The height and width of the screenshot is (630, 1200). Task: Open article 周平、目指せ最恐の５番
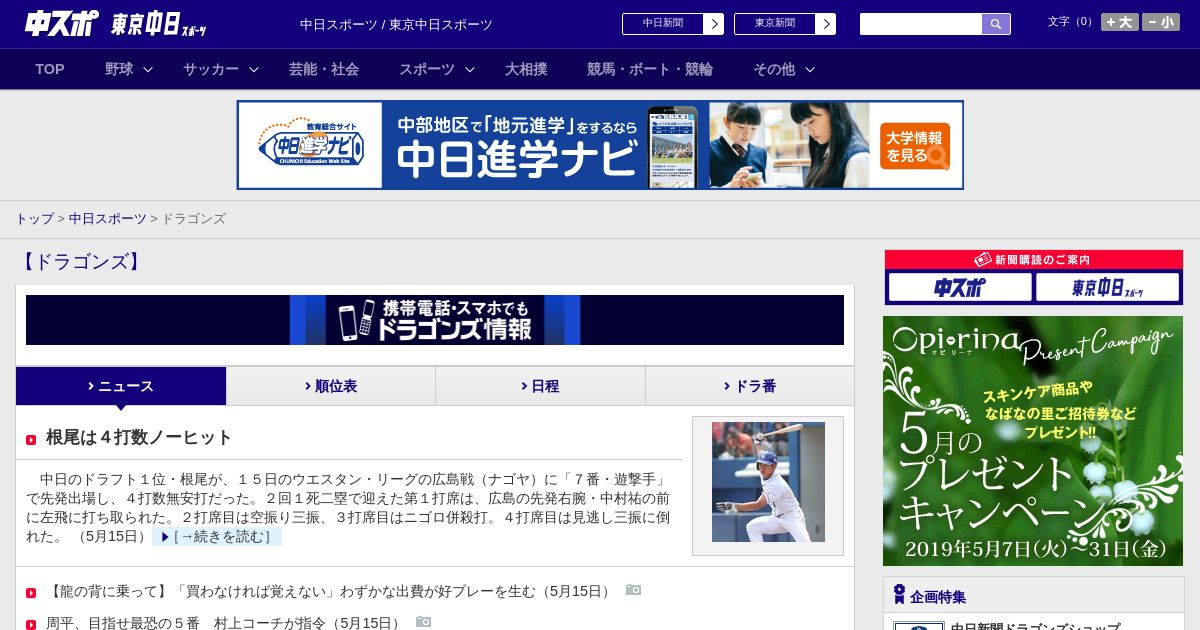(x=226, y=622)
